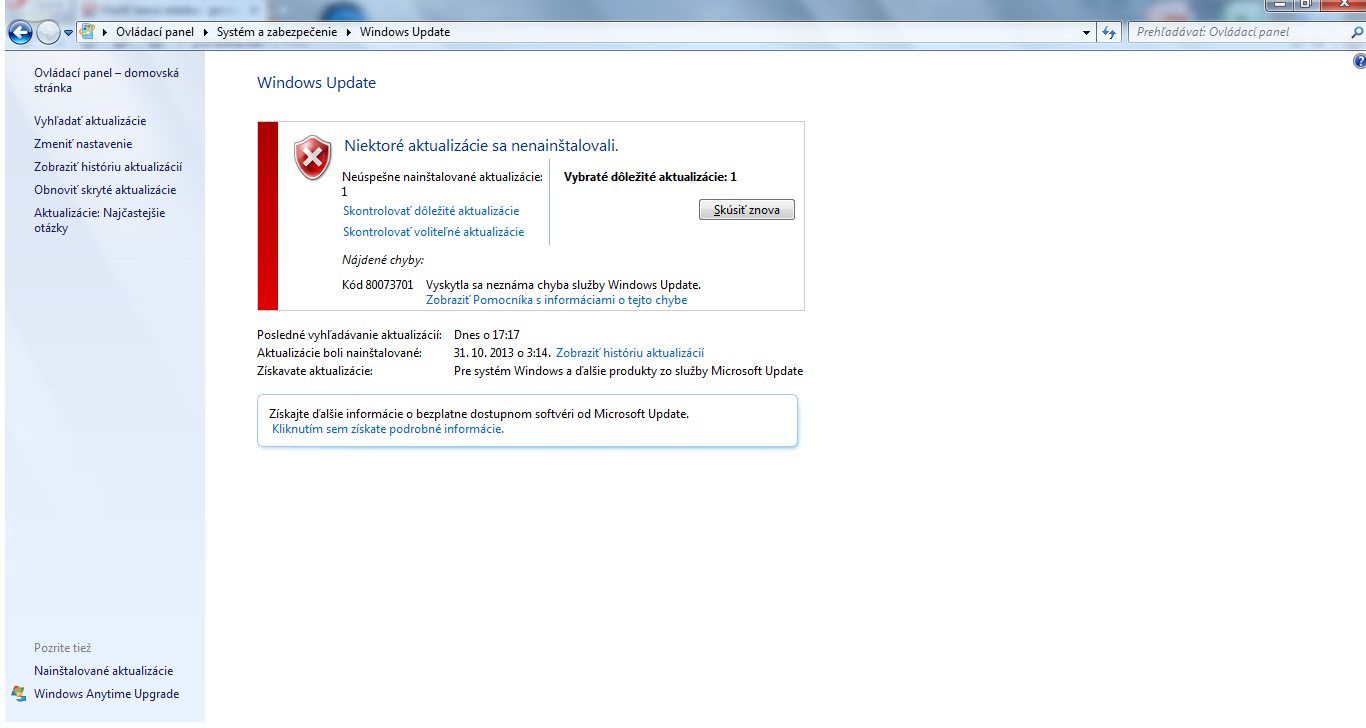This screenshot has width=1366, height=728.
Task: Click the Získajte ďalšie informácie o bezplatne dostupnom softvéri text
Action: tap(479, 413)
